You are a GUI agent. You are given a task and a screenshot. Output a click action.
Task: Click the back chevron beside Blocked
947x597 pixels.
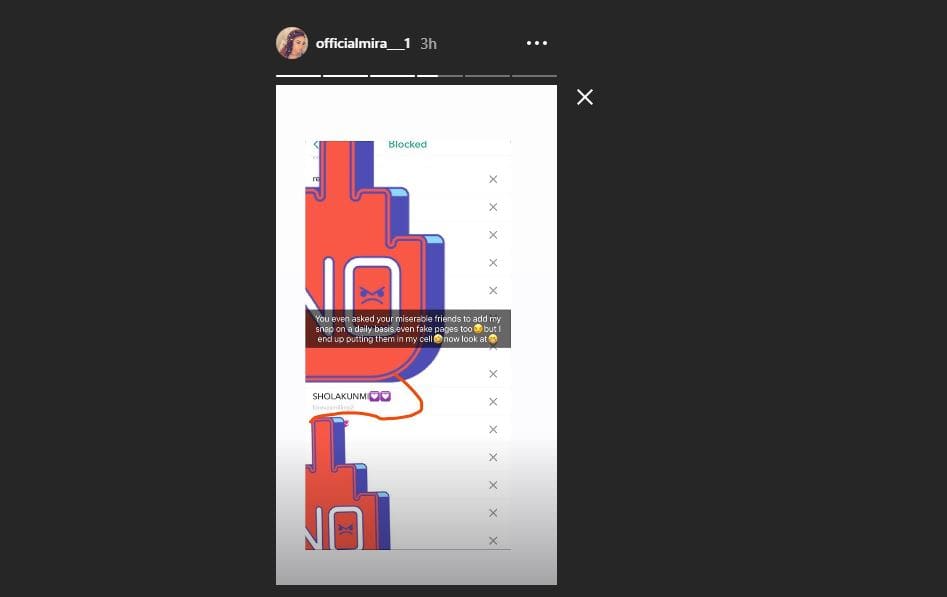(x=315, y=145)
